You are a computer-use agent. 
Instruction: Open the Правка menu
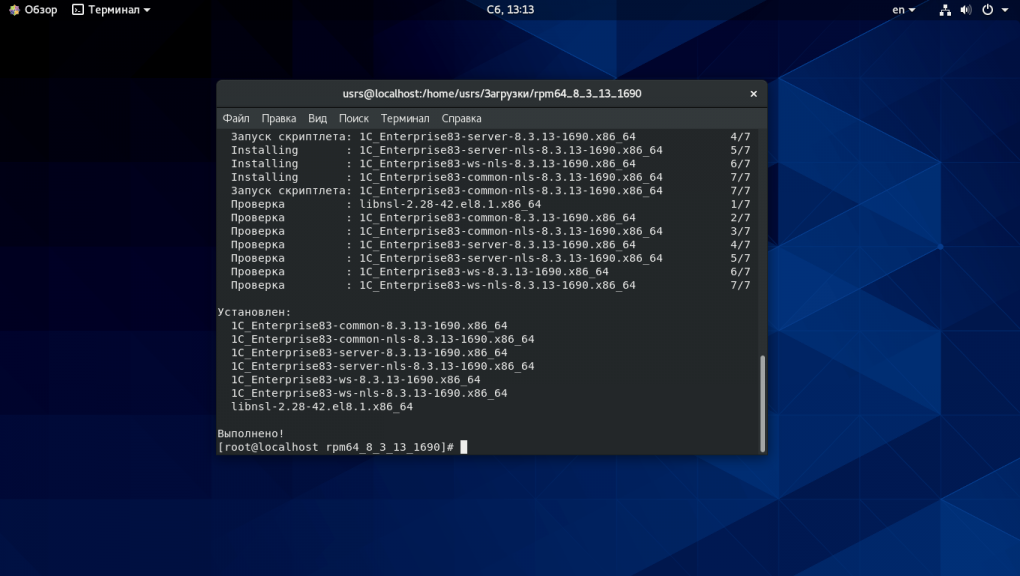click(x=279, y=118)
